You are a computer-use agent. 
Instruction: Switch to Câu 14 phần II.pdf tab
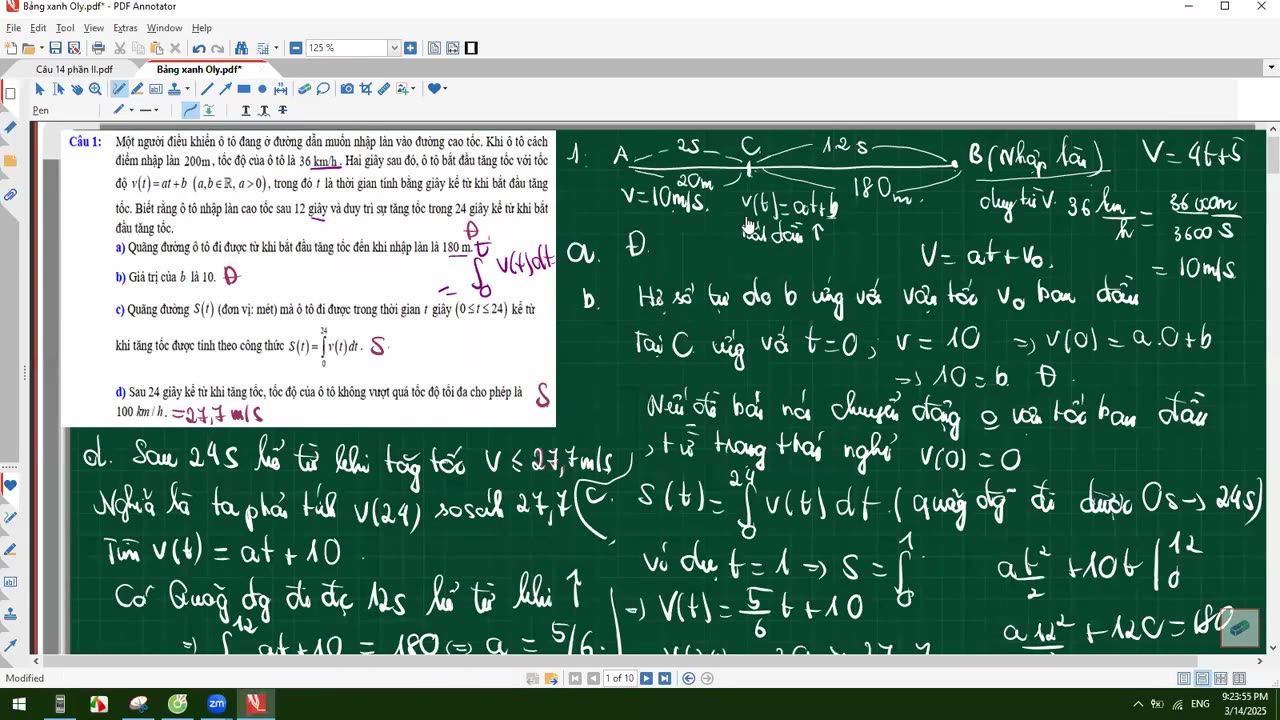[x=74, y=69]
